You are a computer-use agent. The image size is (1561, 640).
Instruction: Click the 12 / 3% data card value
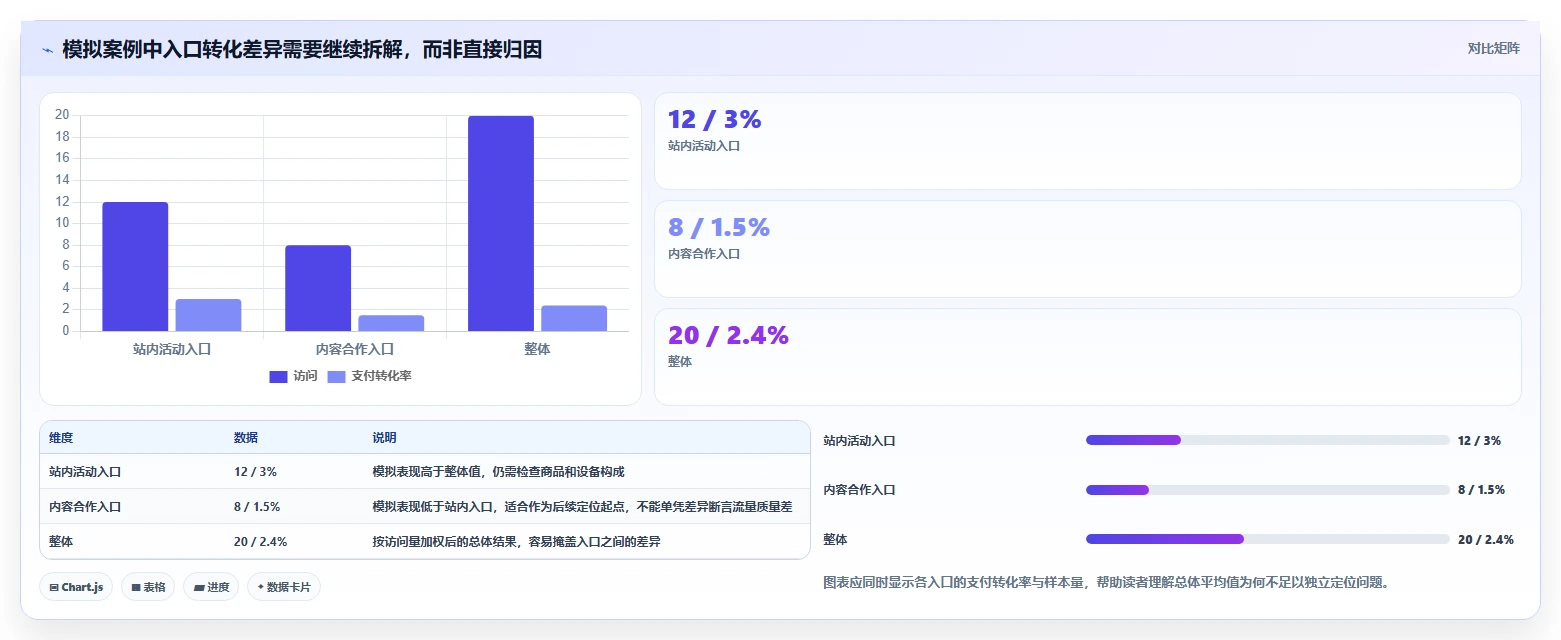715,119
